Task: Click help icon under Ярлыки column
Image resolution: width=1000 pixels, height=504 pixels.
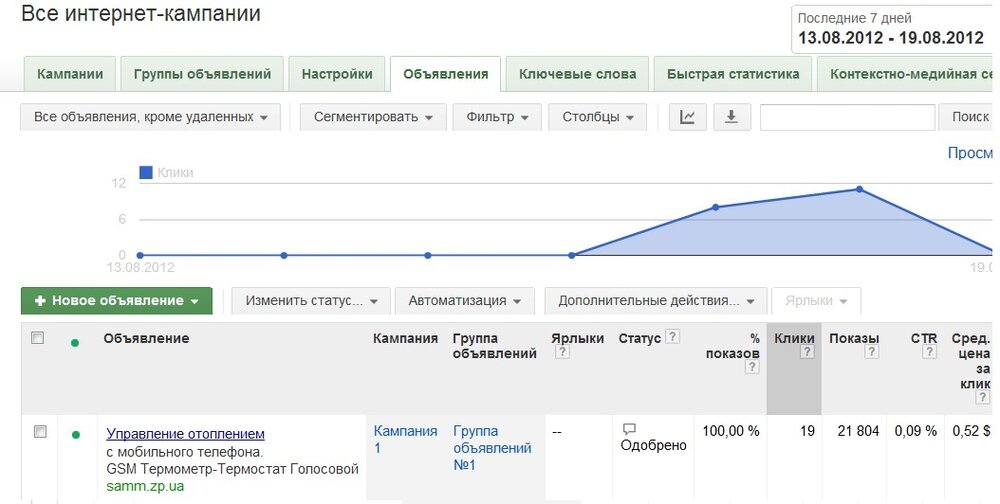Action: point(562,353)
